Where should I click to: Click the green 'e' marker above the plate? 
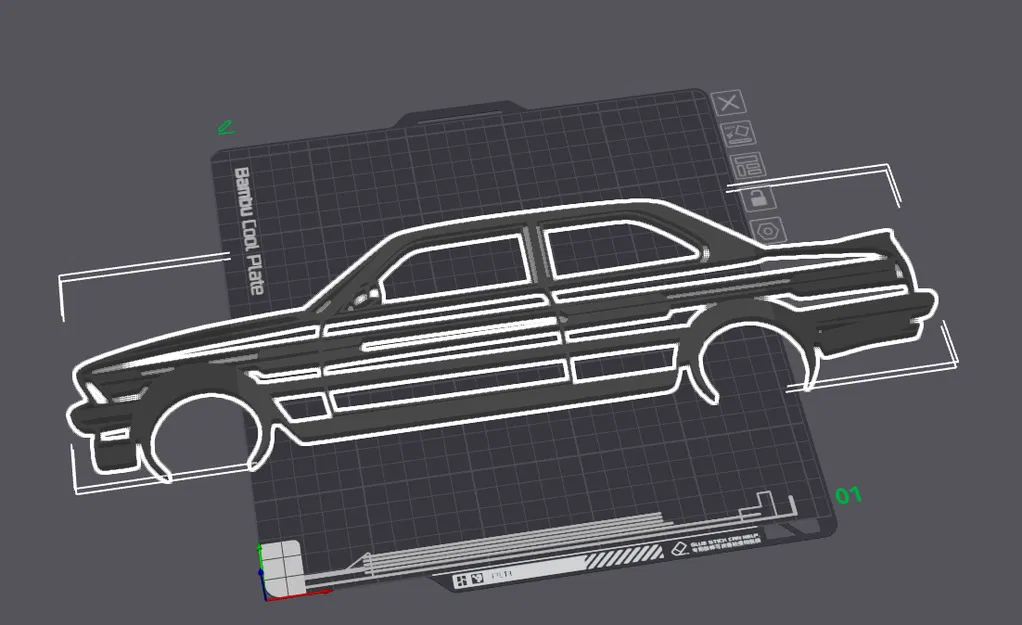point(225,129)
